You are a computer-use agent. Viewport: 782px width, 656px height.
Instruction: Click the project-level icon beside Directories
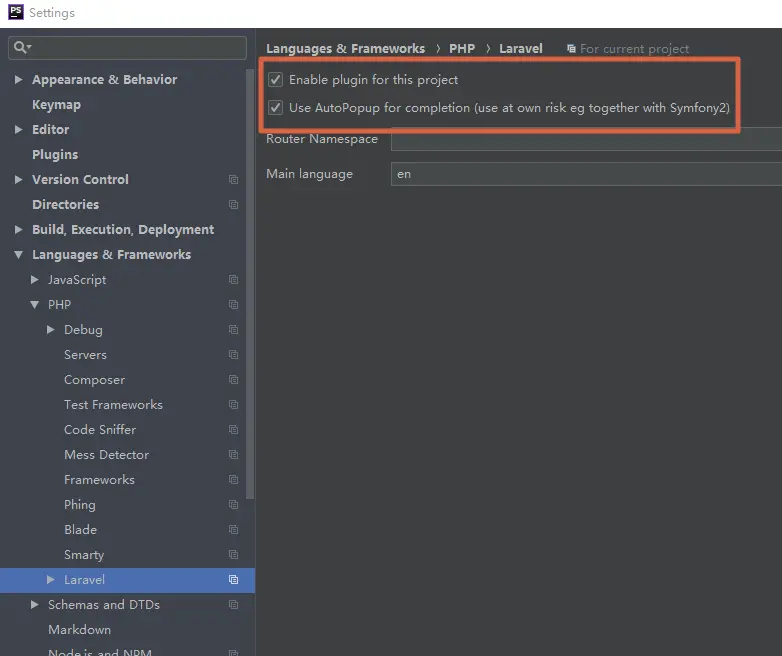pyautogui.click(x=233, y=205)
